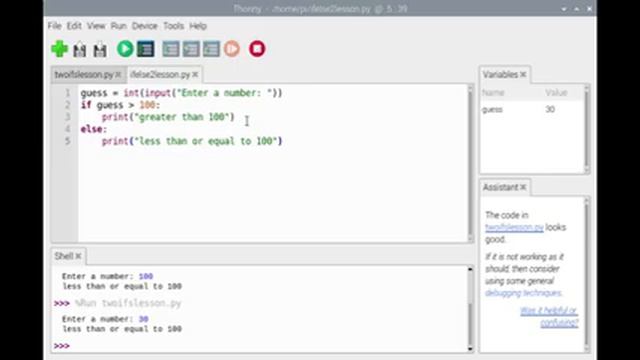
Task: Open the Run menu
Action: click(x=118, y=26)
